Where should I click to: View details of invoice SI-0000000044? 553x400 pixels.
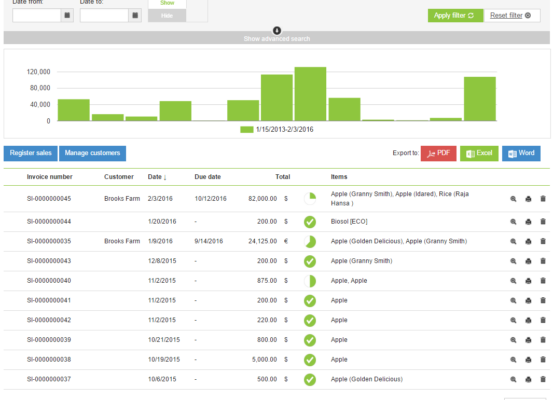click(x=514, y=222)
